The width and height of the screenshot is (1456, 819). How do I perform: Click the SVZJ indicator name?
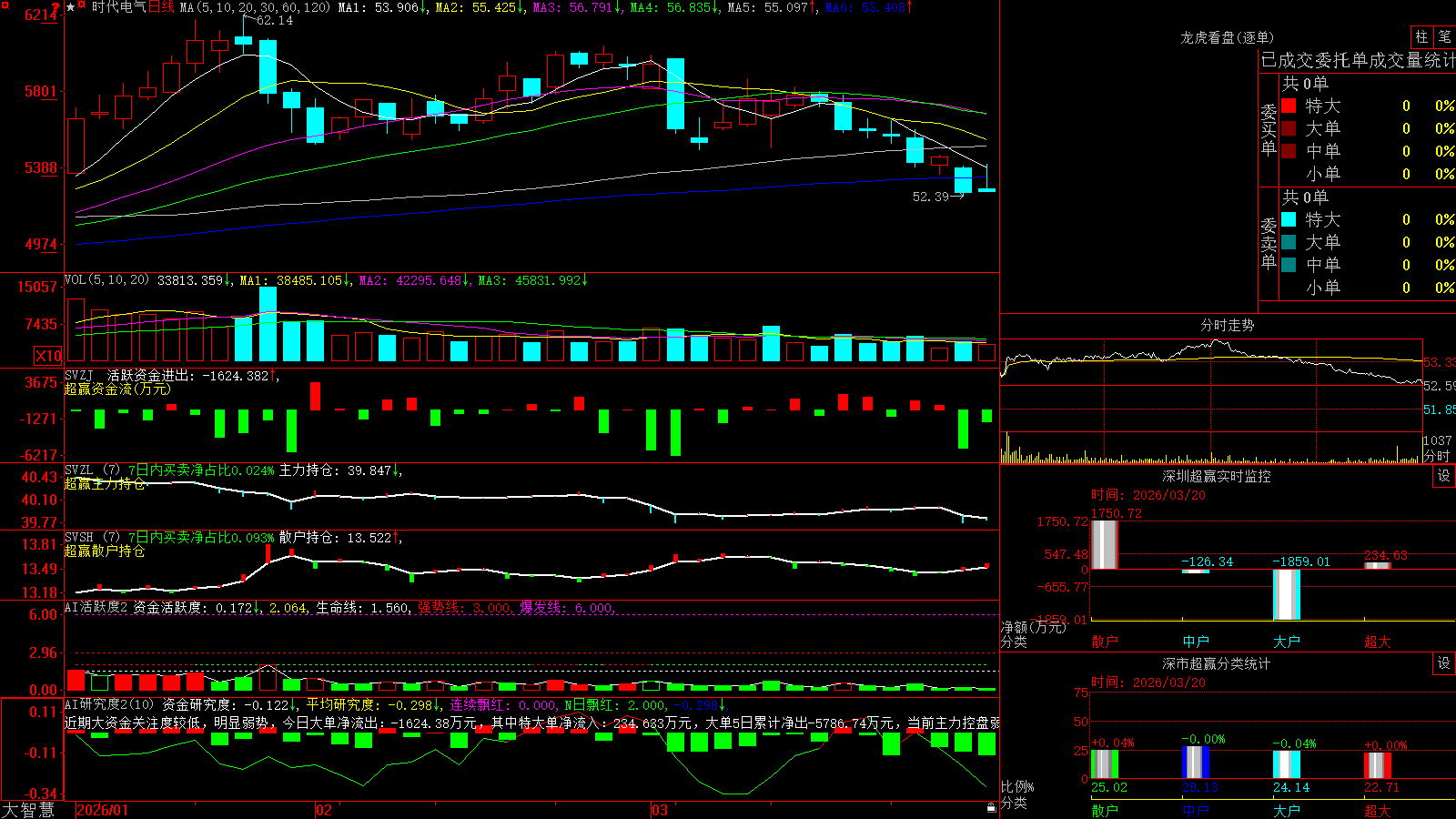tap(78, 375)
